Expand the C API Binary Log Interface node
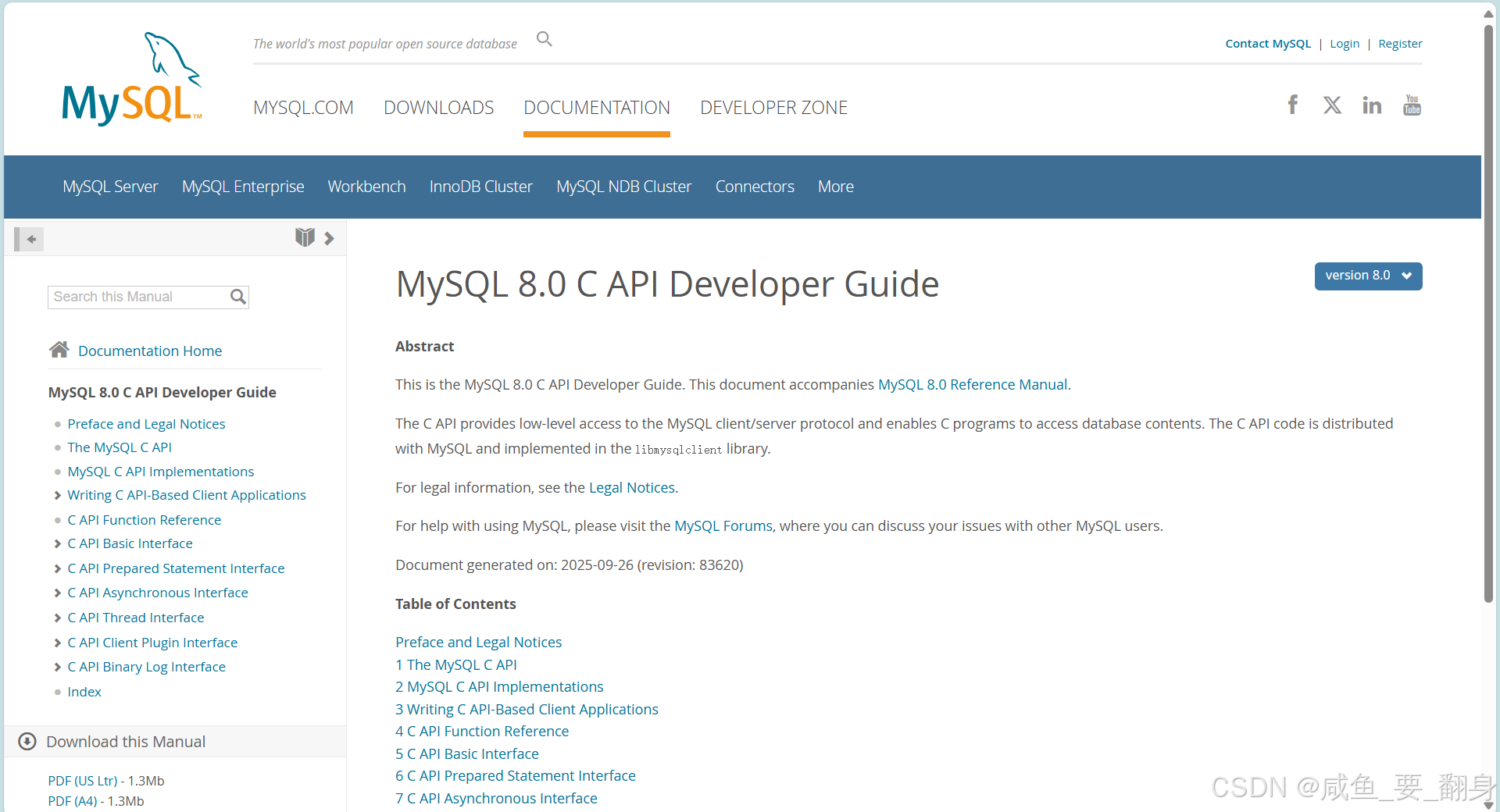This screenshot has width=1500, height=812. click(x=58, y=668)
